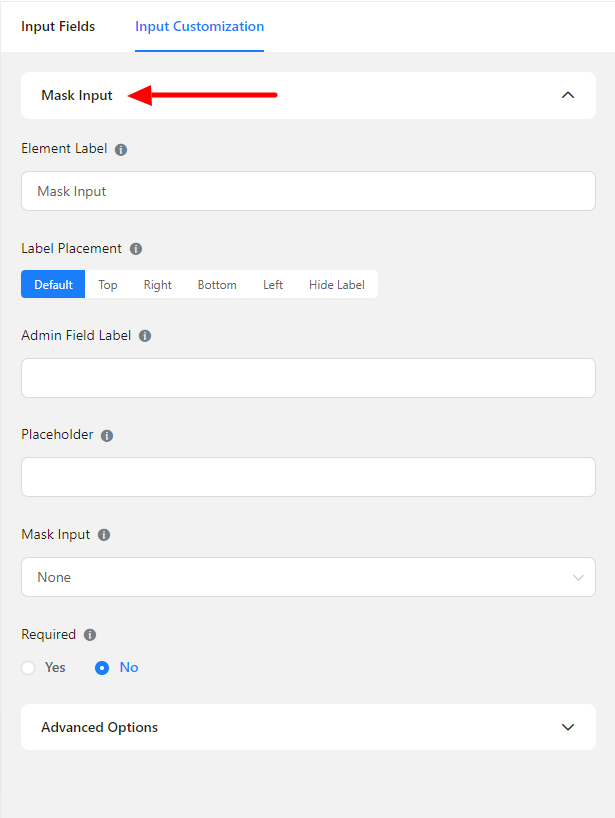Switch to the Input Fields tab
The width and height of the screenshot is (615, 818).
coord(58,27)
